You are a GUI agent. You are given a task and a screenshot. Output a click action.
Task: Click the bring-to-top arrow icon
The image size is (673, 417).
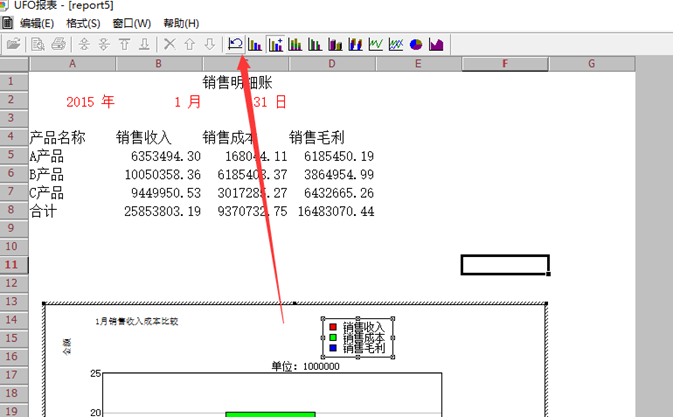click(x=124, y=44)
